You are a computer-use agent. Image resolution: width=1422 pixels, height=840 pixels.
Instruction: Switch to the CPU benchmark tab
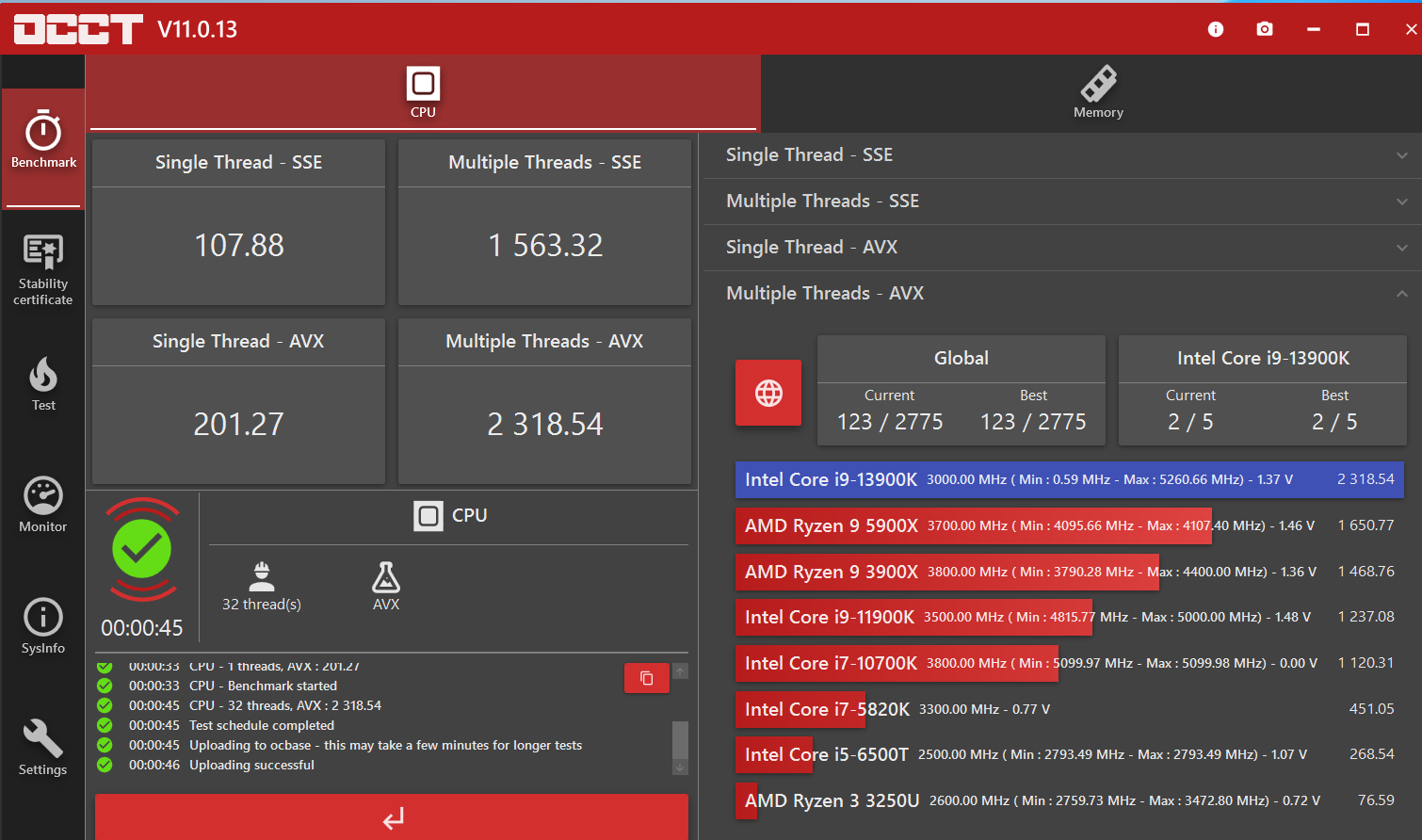424,92
